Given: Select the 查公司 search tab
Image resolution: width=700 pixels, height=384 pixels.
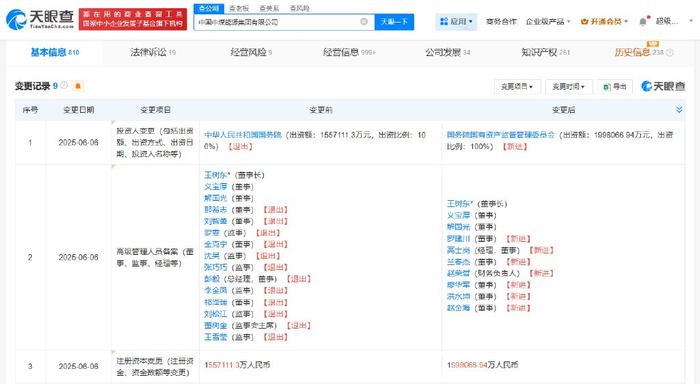Looking at the screenshot, I should click(208, 8).
